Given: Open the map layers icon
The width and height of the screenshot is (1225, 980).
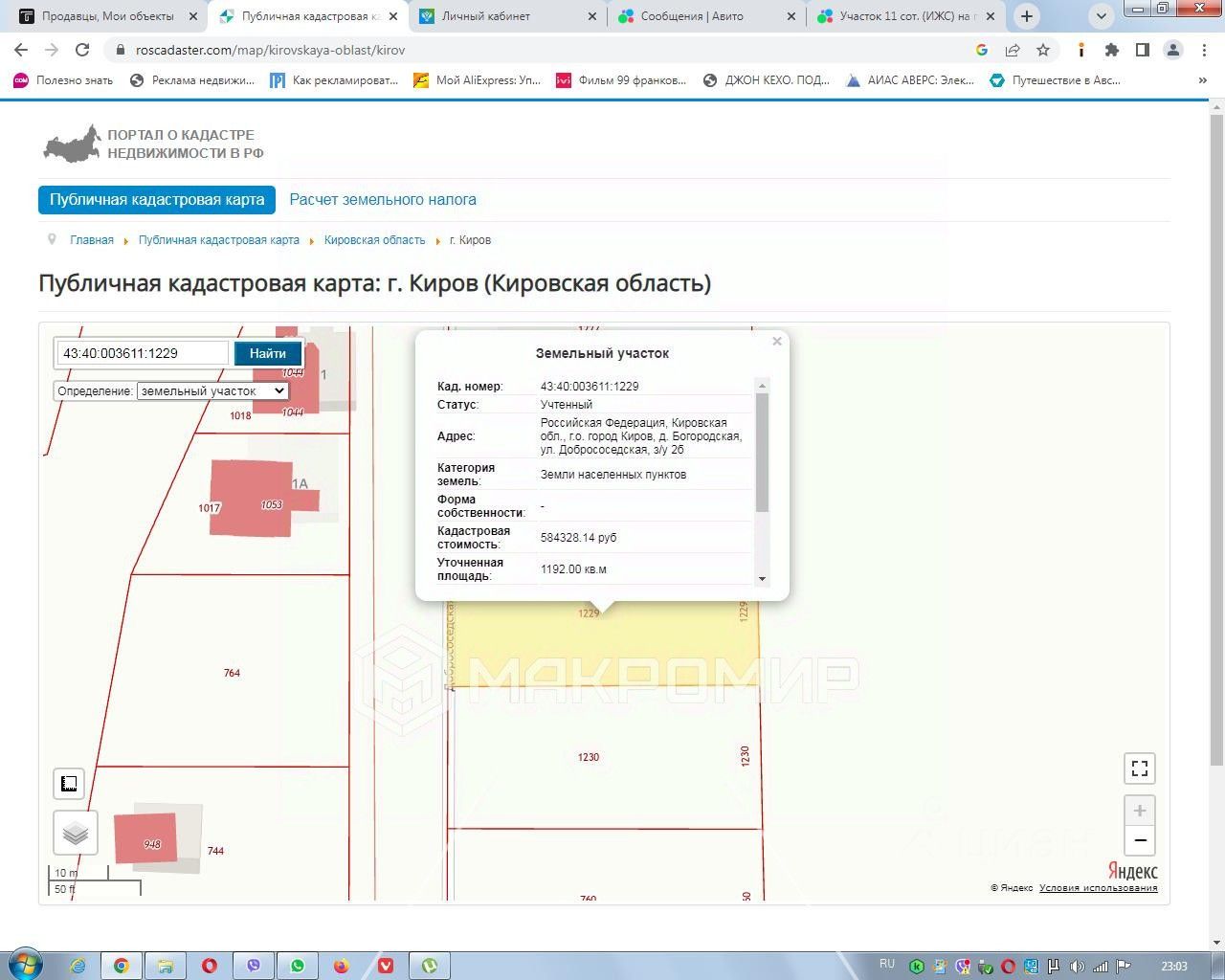Looking at the screenshot, I should pyautogui.click(x=76, y=833).
